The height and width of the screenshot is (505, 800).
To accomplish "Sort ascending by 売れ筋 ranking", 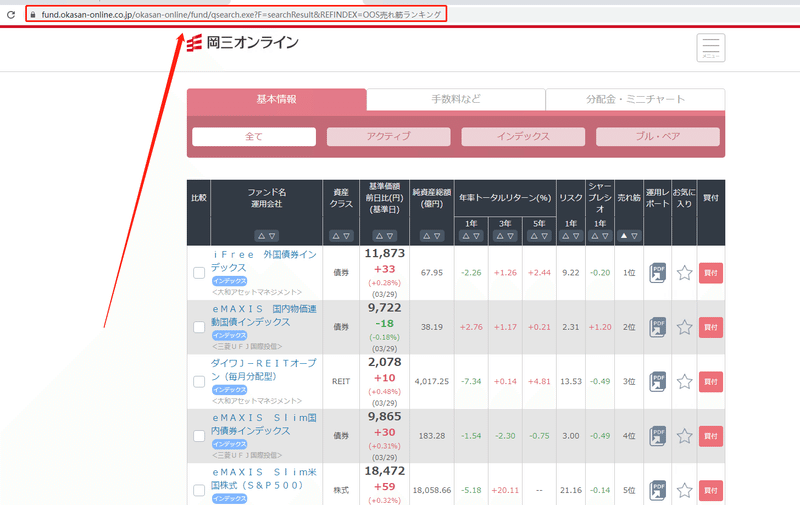I will pyautogui.click(x=623, y=236).
